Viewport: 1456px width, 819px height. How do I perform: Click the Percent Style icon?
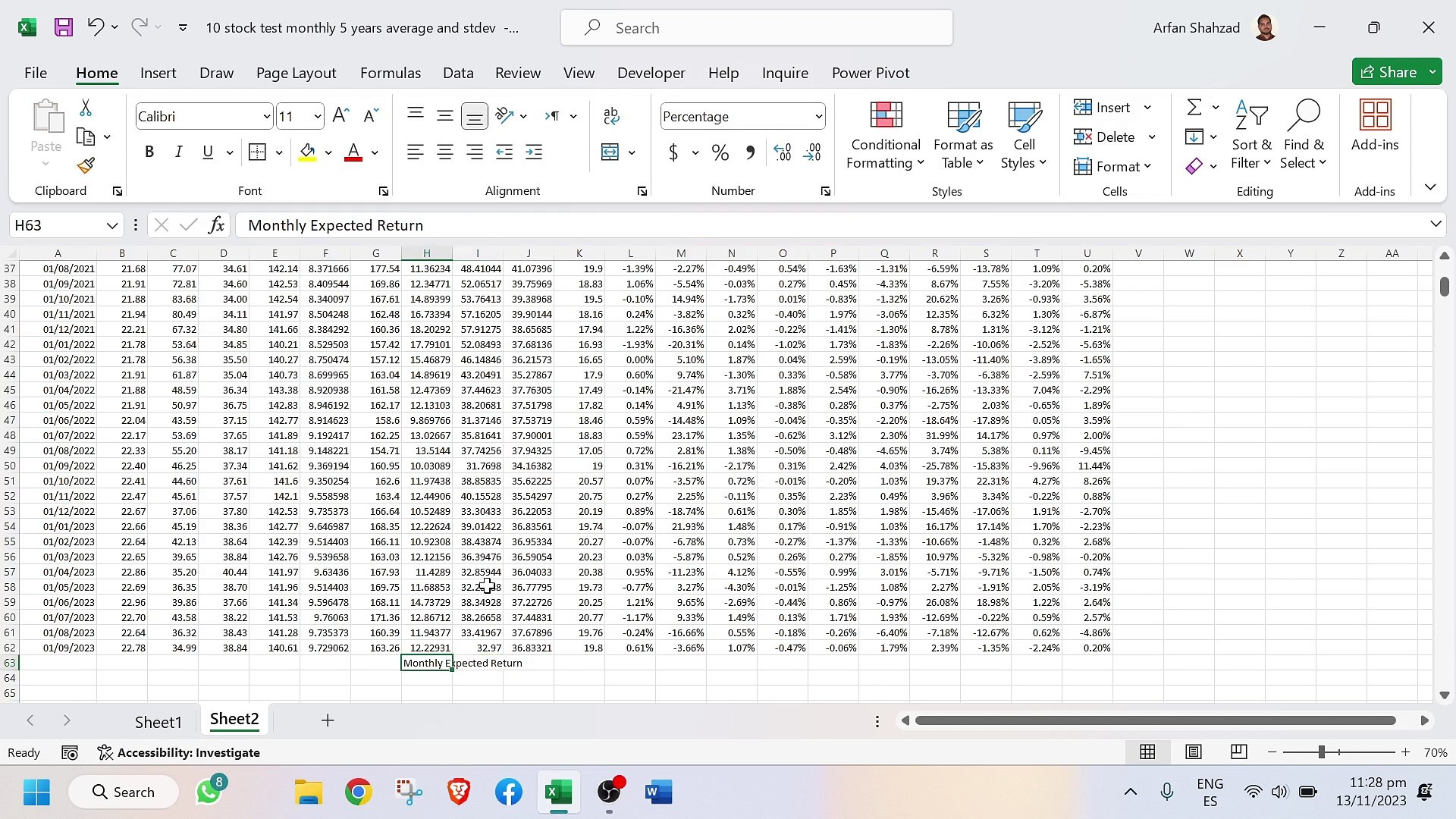[x=720, y=152]
